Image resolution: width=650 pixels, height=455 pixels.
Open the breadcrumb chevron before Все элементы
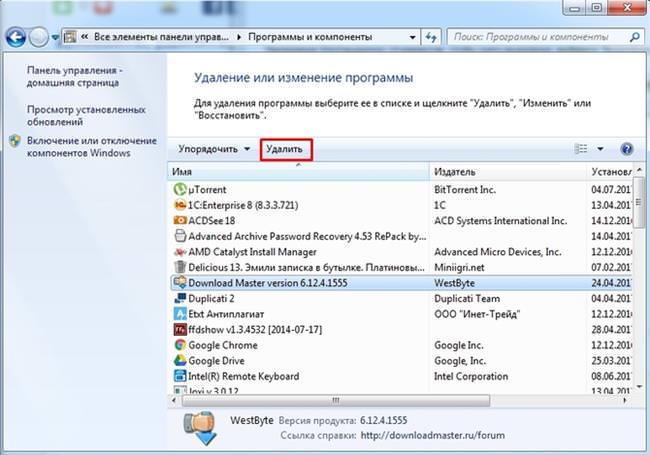click(x=85, y=37)
